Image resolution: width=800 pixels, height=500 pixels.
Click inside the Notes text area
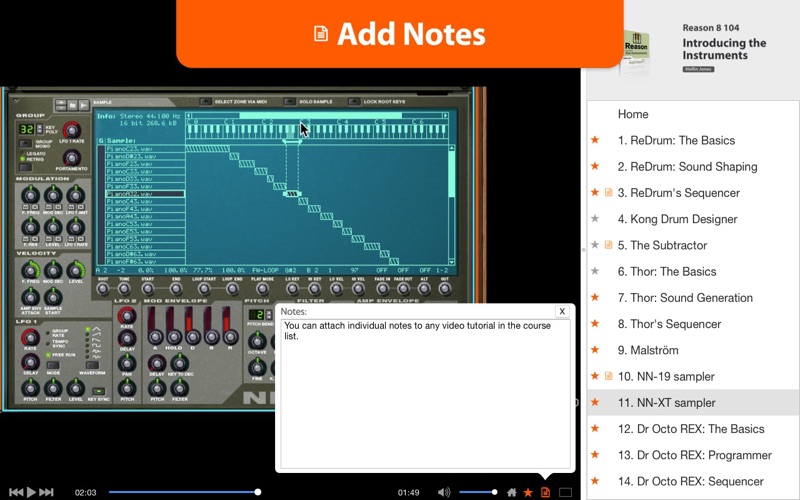point(425,393)
